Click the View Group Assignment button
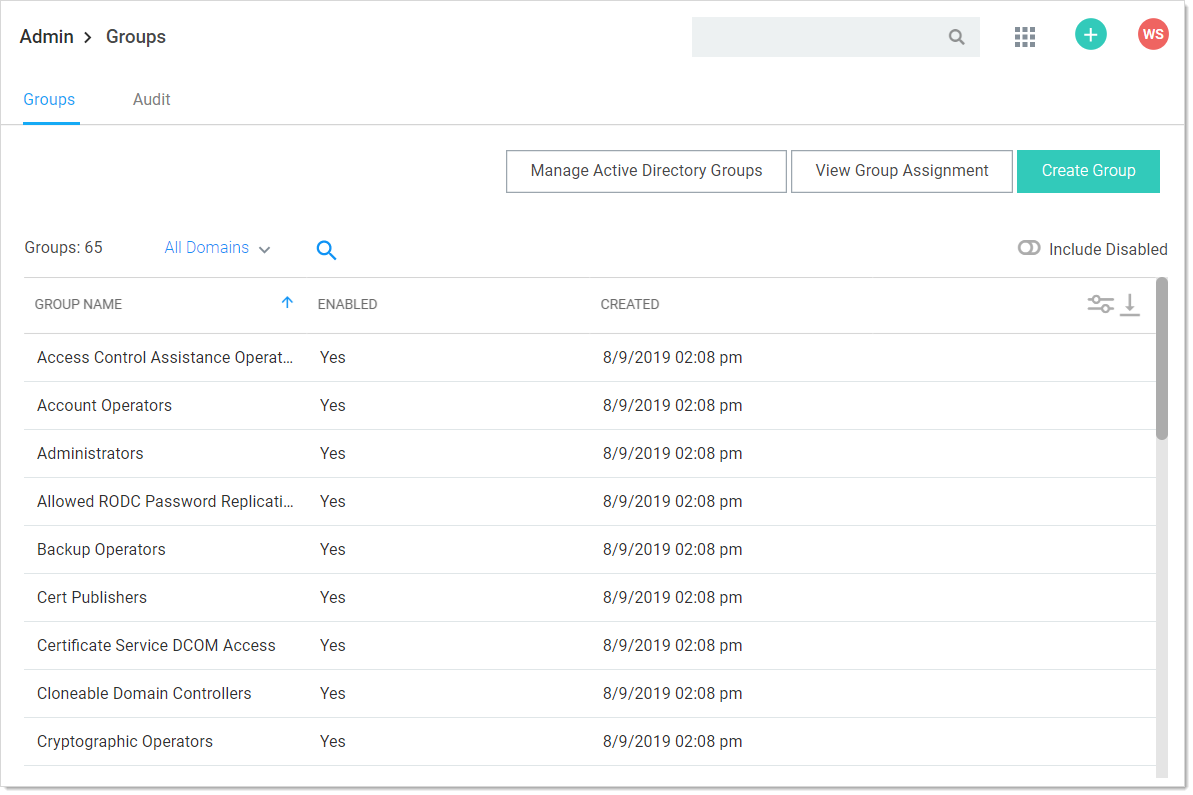 point(901,171)
